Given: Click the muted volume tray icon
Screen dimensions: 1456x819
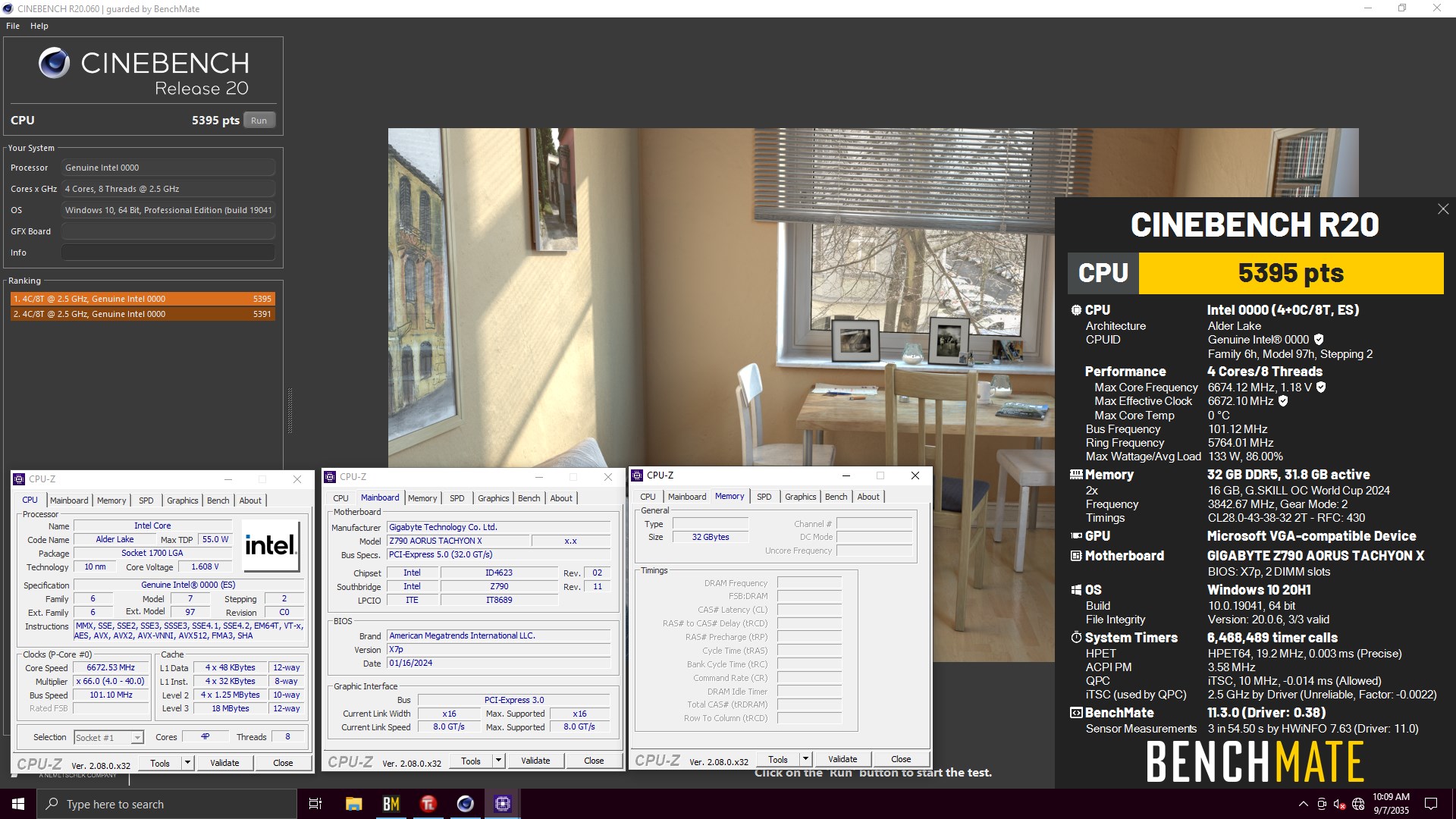Looking at the screenshot, I should point(1340,805).
